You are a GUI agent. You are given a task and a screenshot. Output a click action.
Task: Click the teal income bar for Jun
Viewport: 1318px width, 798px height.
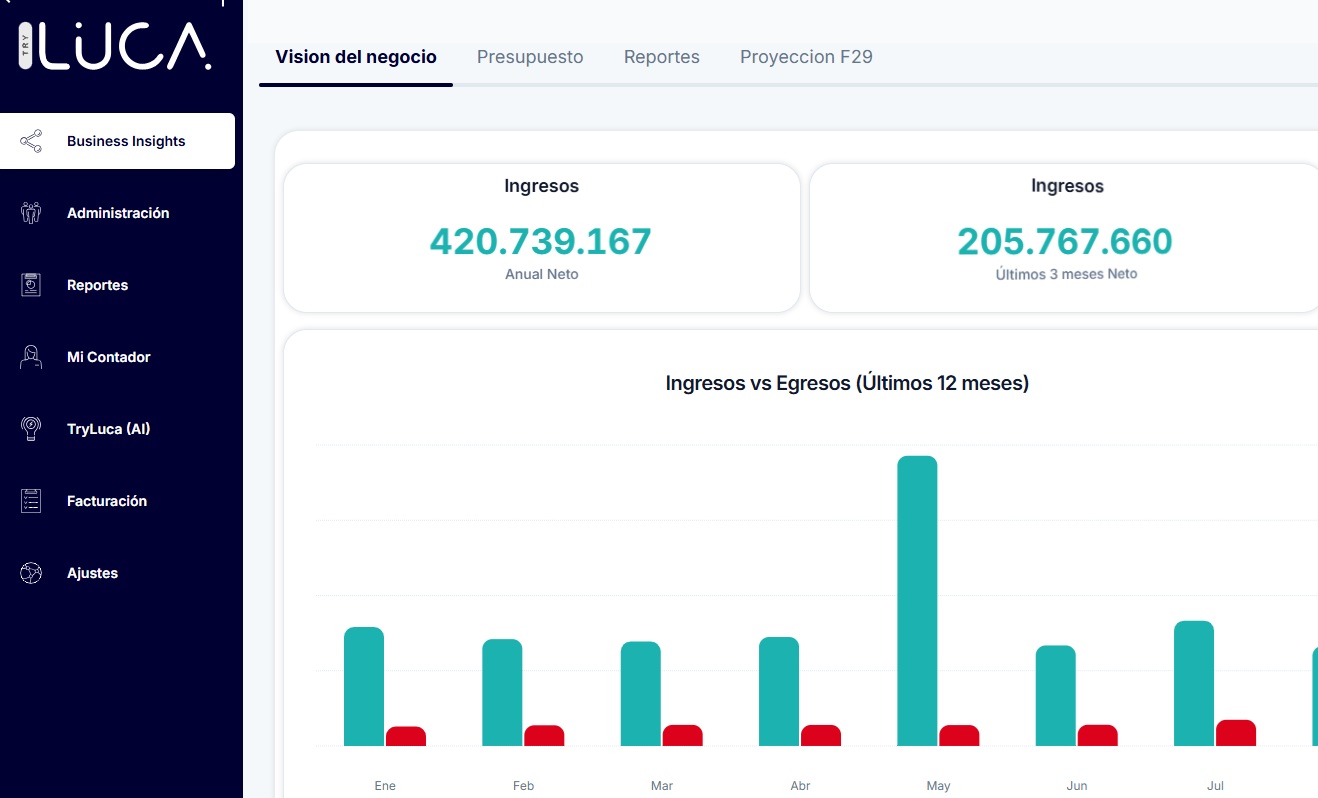coord(1056,696)
